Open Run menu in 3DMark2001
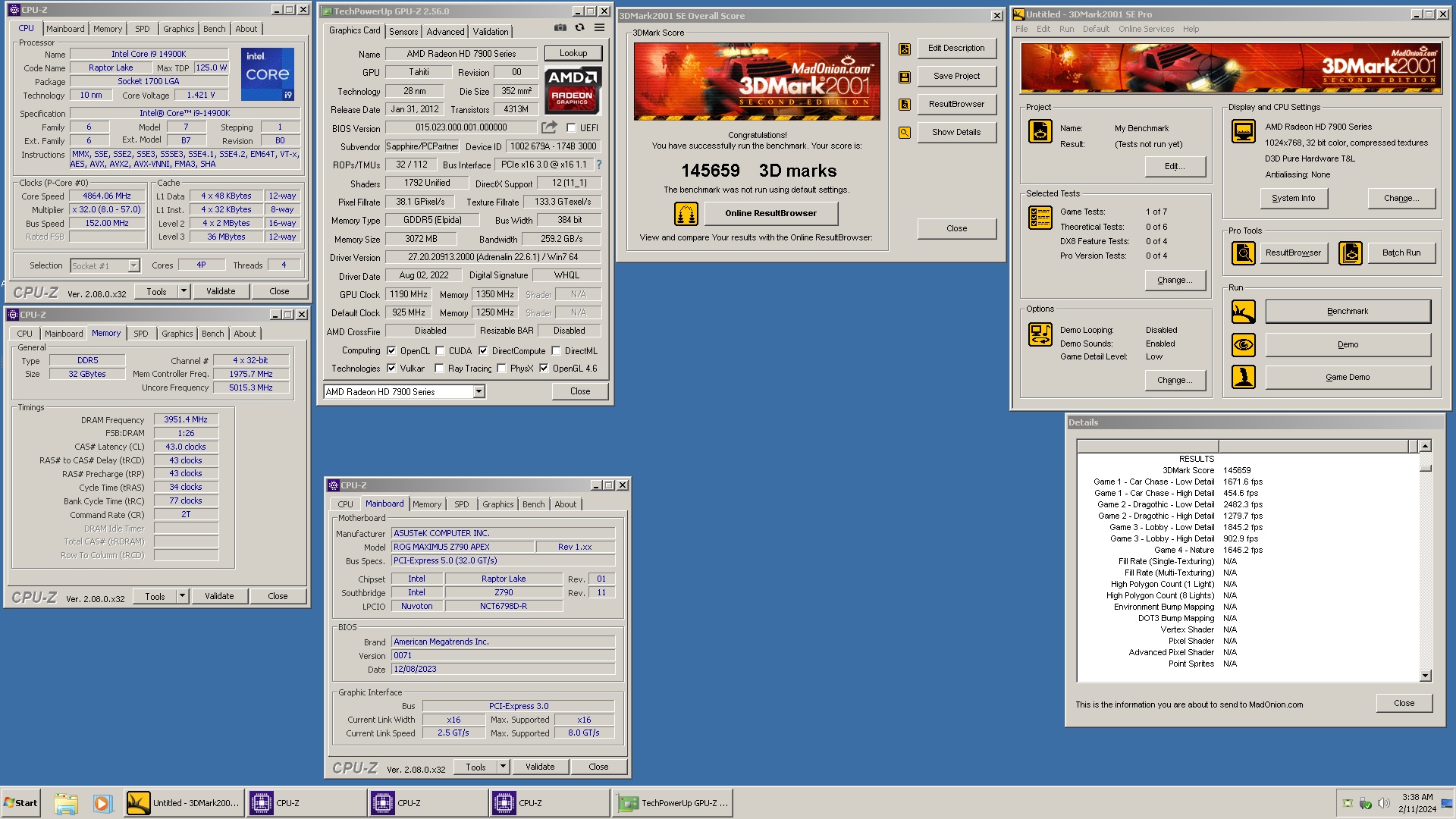 [x=1066, y=30]
